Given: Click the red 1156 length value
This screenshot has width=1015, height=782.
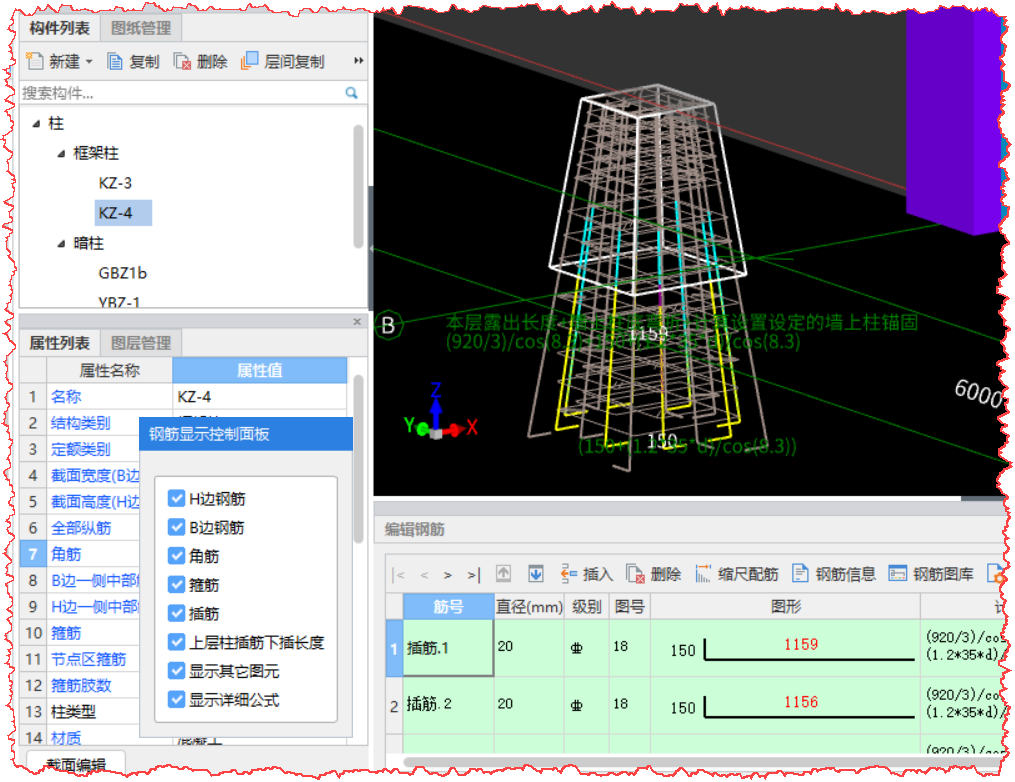Looking at the screenshot, I should [x=801, y=702].
